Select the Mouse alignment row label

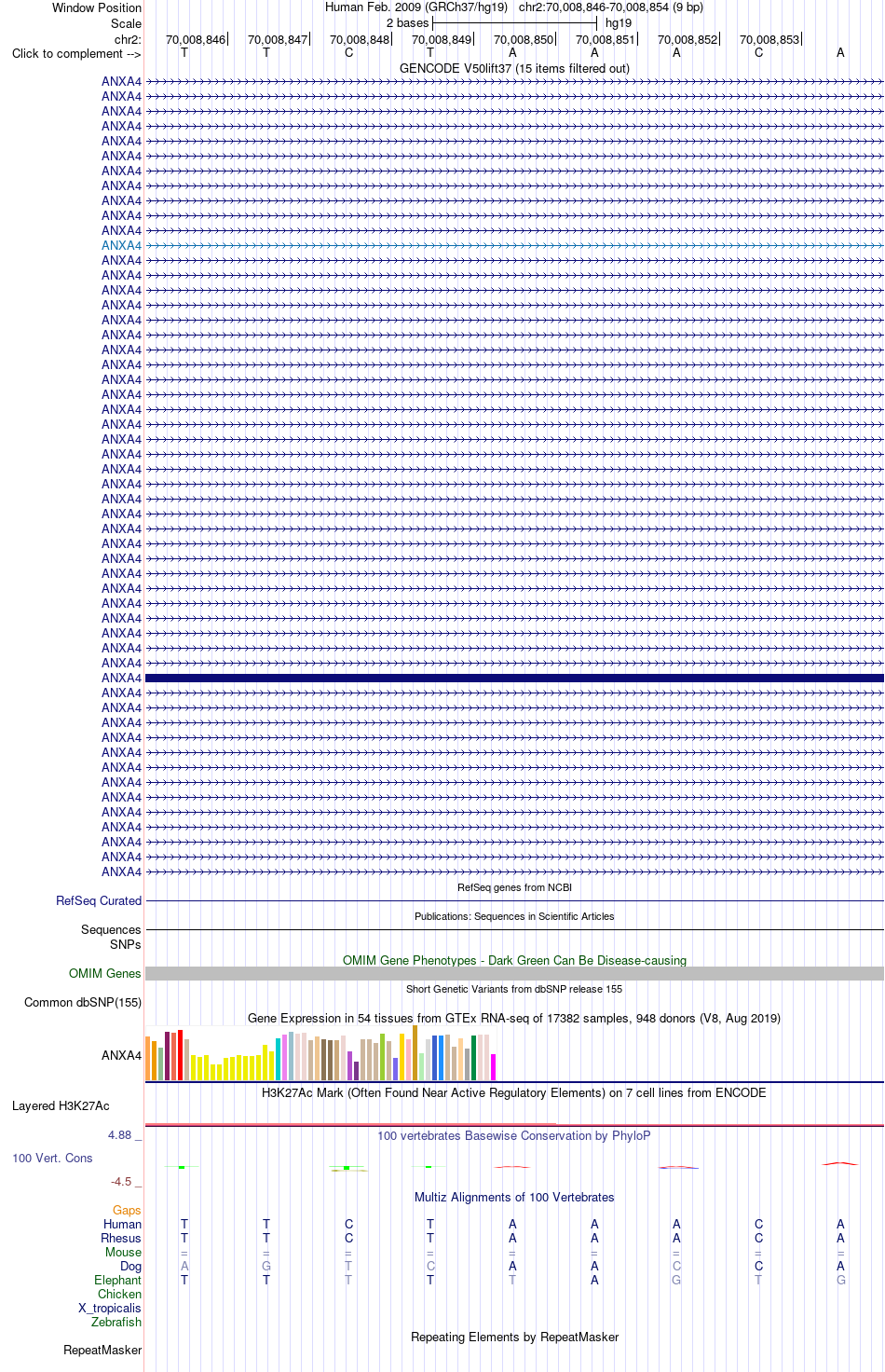[123, 1252]
